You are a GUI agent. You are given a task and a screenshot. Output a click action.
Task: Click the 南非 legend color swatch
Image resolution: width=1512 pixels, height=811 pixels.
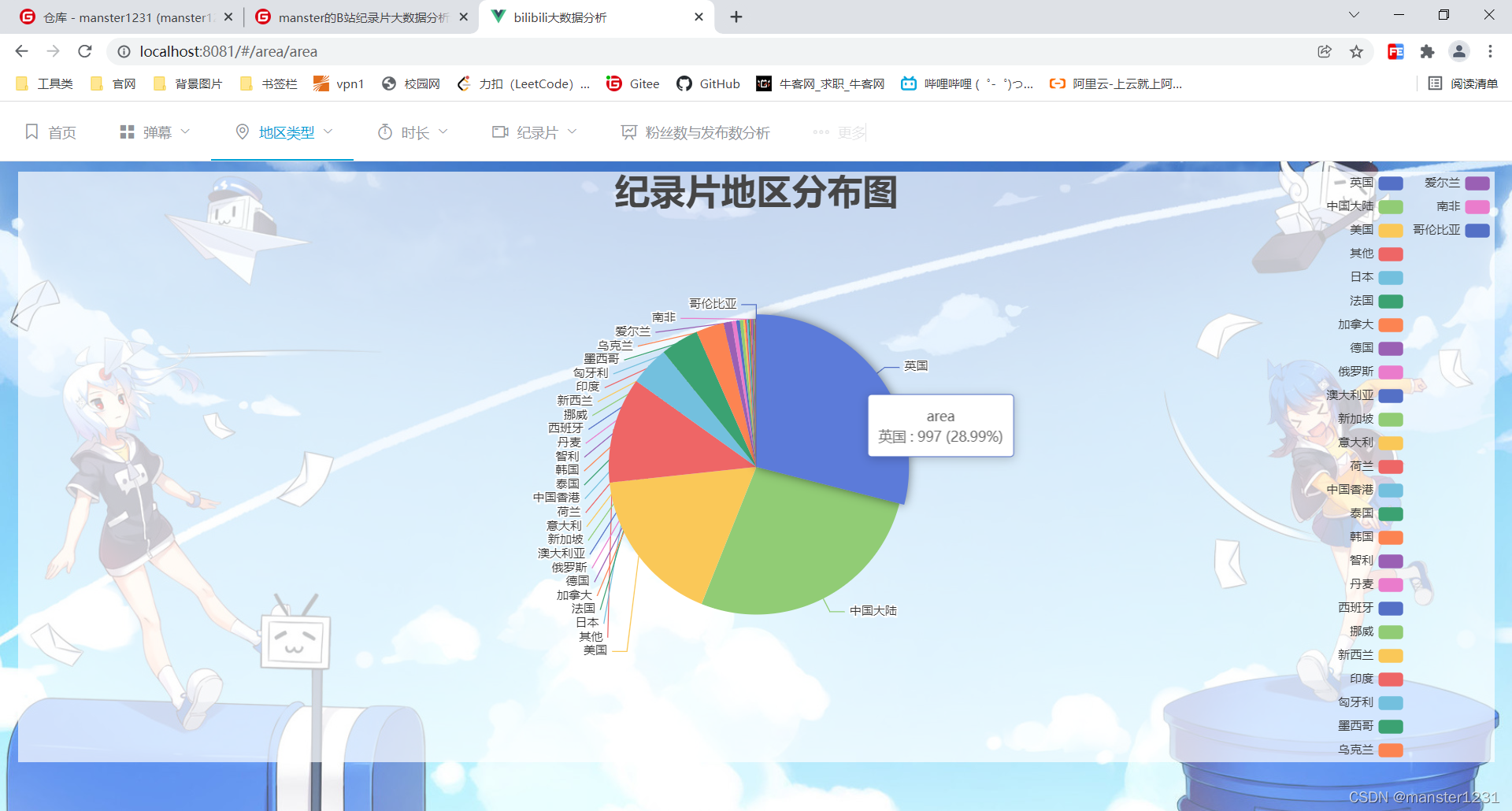point(1477,206)
